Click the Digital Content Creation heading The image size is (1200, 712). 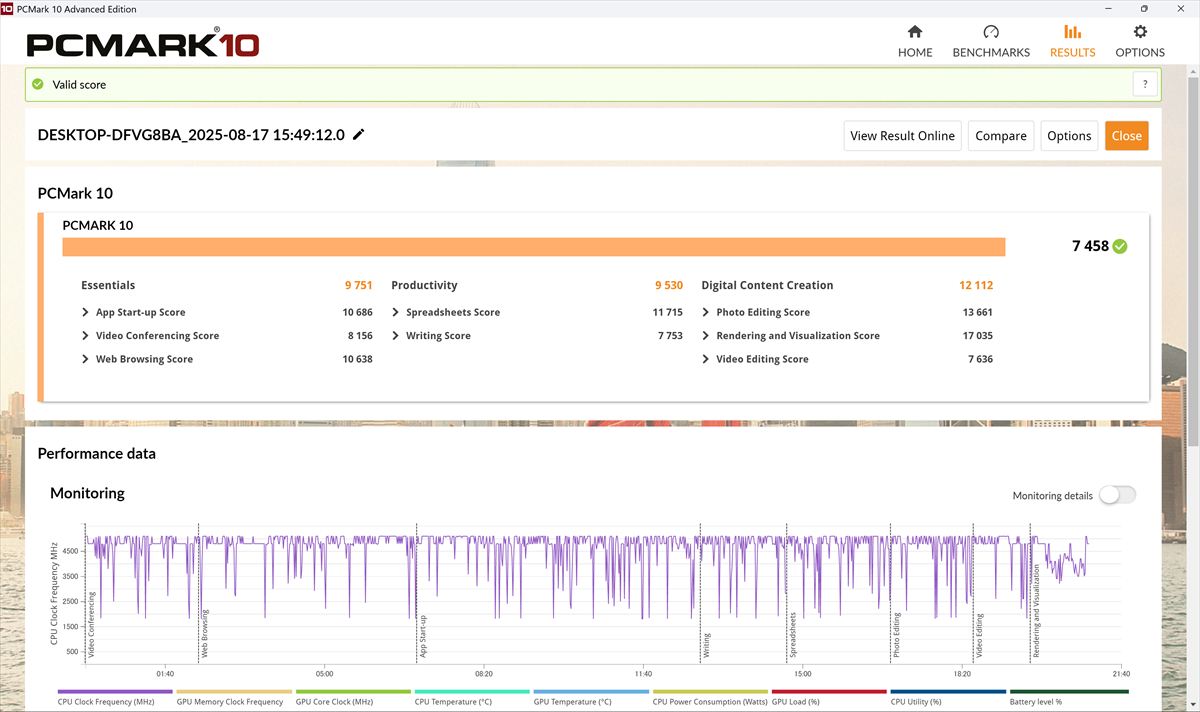pos(767,285)
